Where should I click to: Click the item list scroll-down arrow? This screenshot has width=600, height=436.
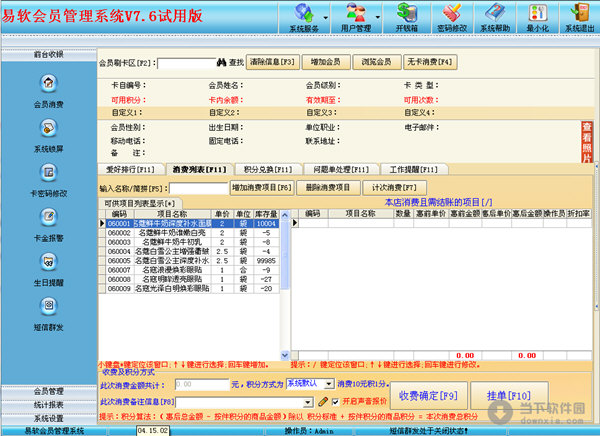point(285,355)
